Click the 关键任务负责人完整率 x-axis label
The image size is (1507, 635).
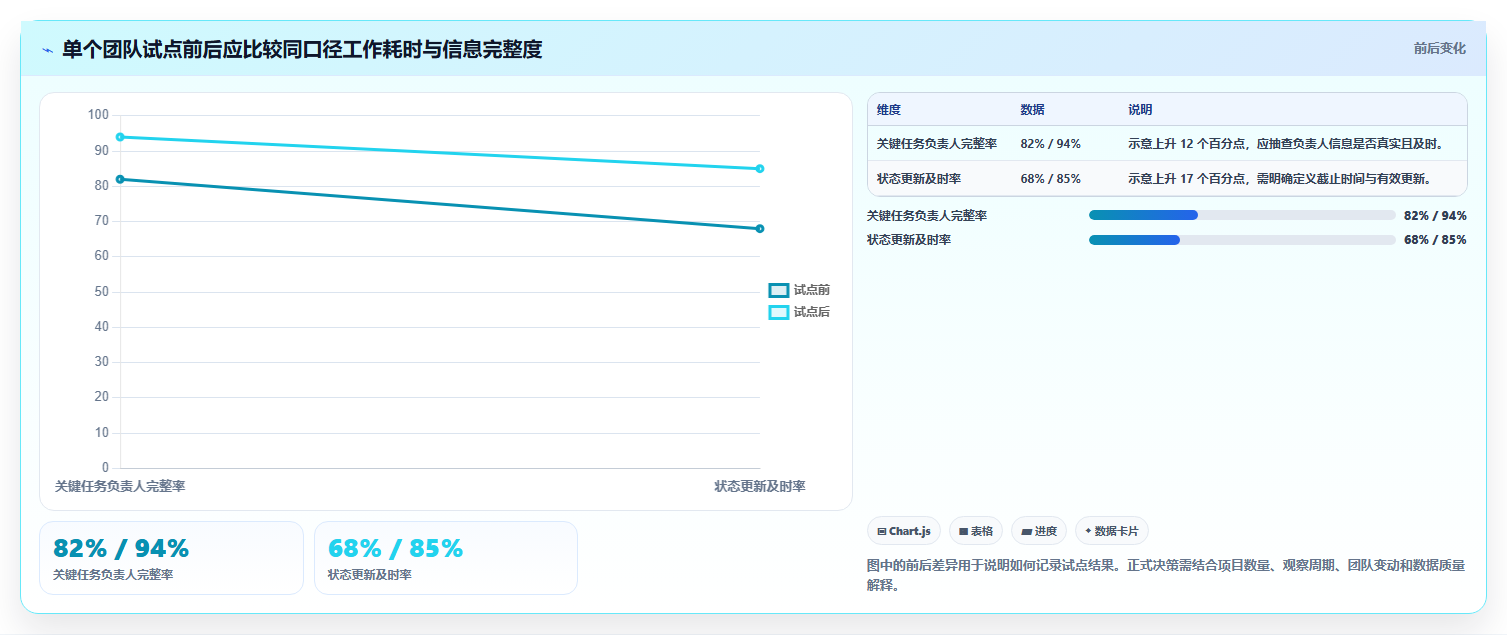tap(120, 486)
